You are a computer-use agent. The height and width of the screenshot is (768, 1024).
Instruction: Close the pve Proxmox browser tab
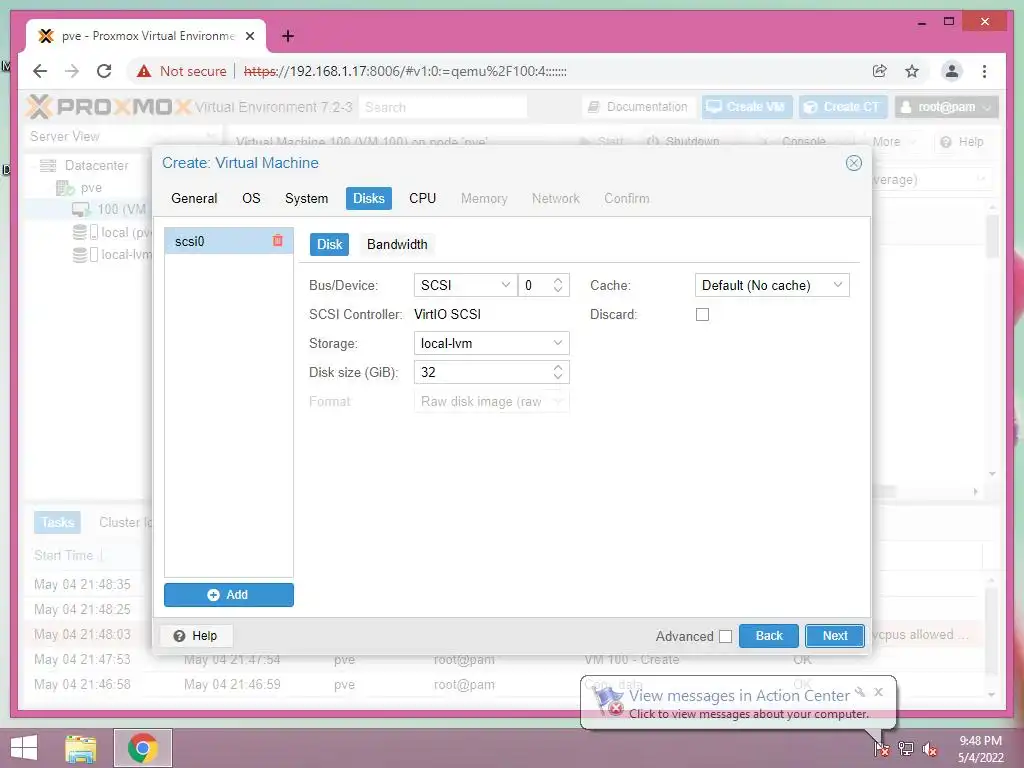[250, 36]
